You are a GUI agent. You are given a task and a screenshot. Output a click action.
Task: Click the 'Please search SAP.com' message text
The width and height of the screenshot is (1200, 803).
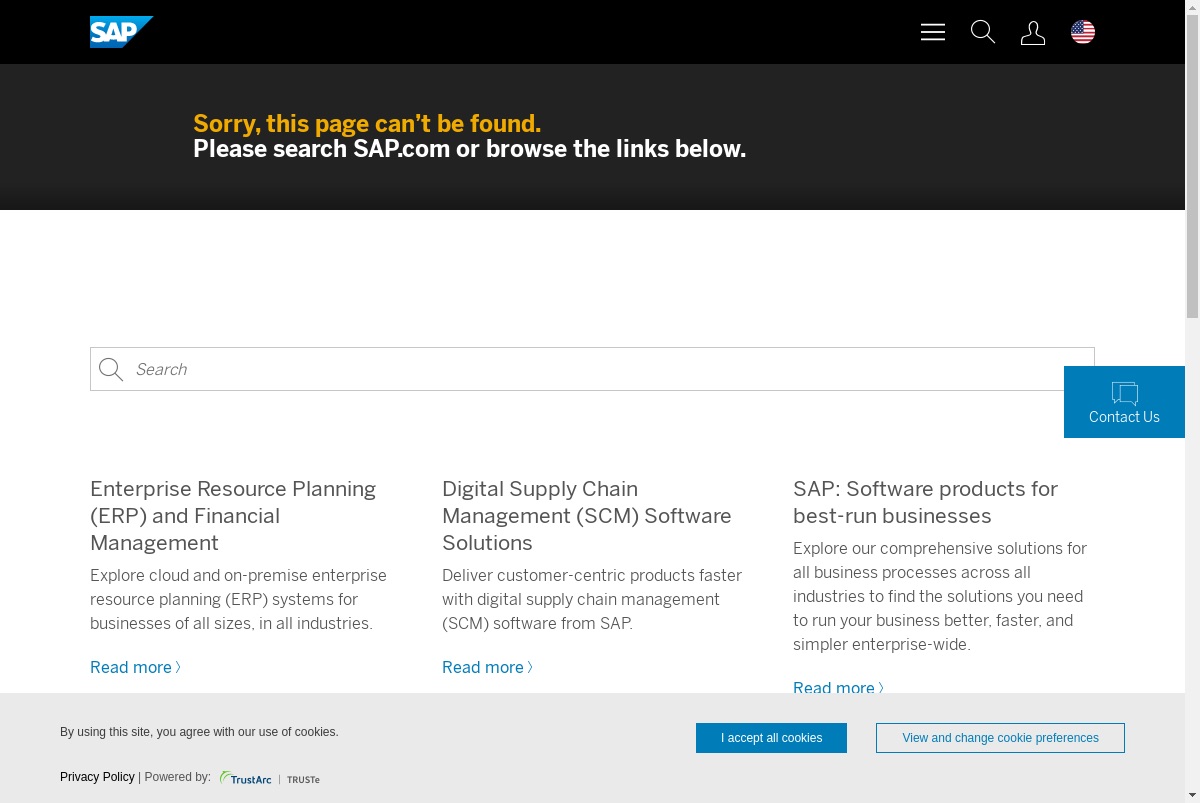469,149
